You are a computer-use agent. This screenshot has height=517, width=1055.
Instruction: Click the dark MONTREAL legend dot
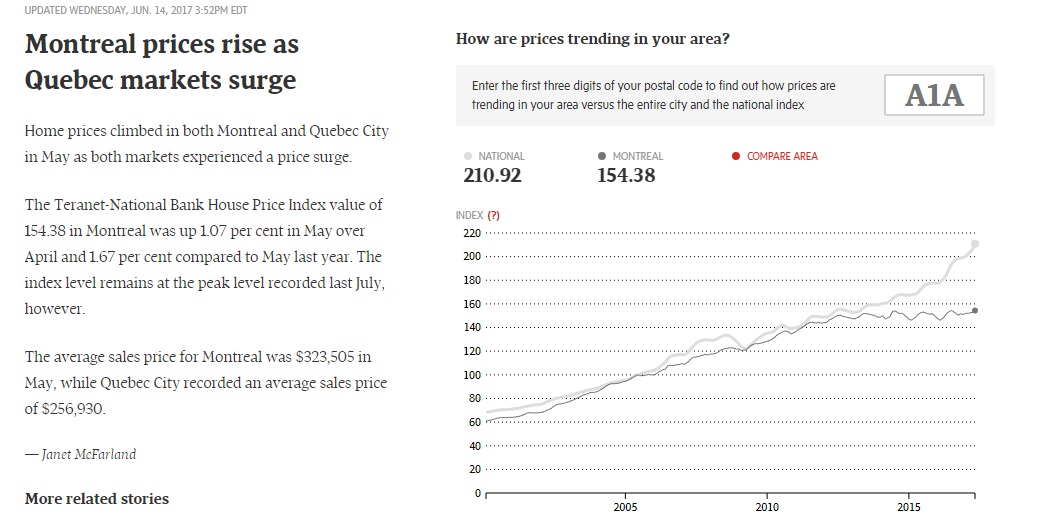[x=601, y=156]
